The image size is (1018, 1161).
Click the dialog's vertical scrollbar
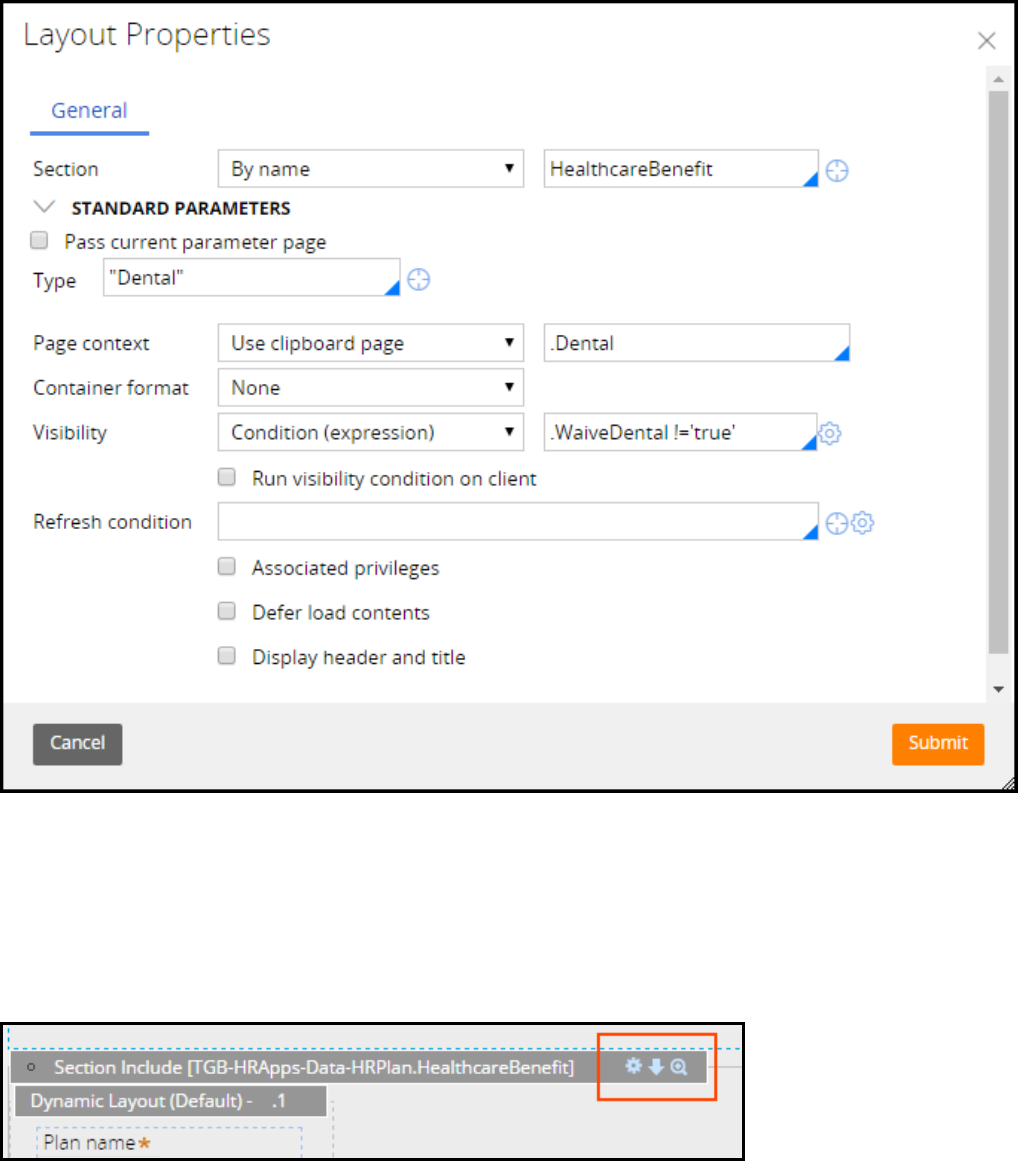(x=998, y=370)
